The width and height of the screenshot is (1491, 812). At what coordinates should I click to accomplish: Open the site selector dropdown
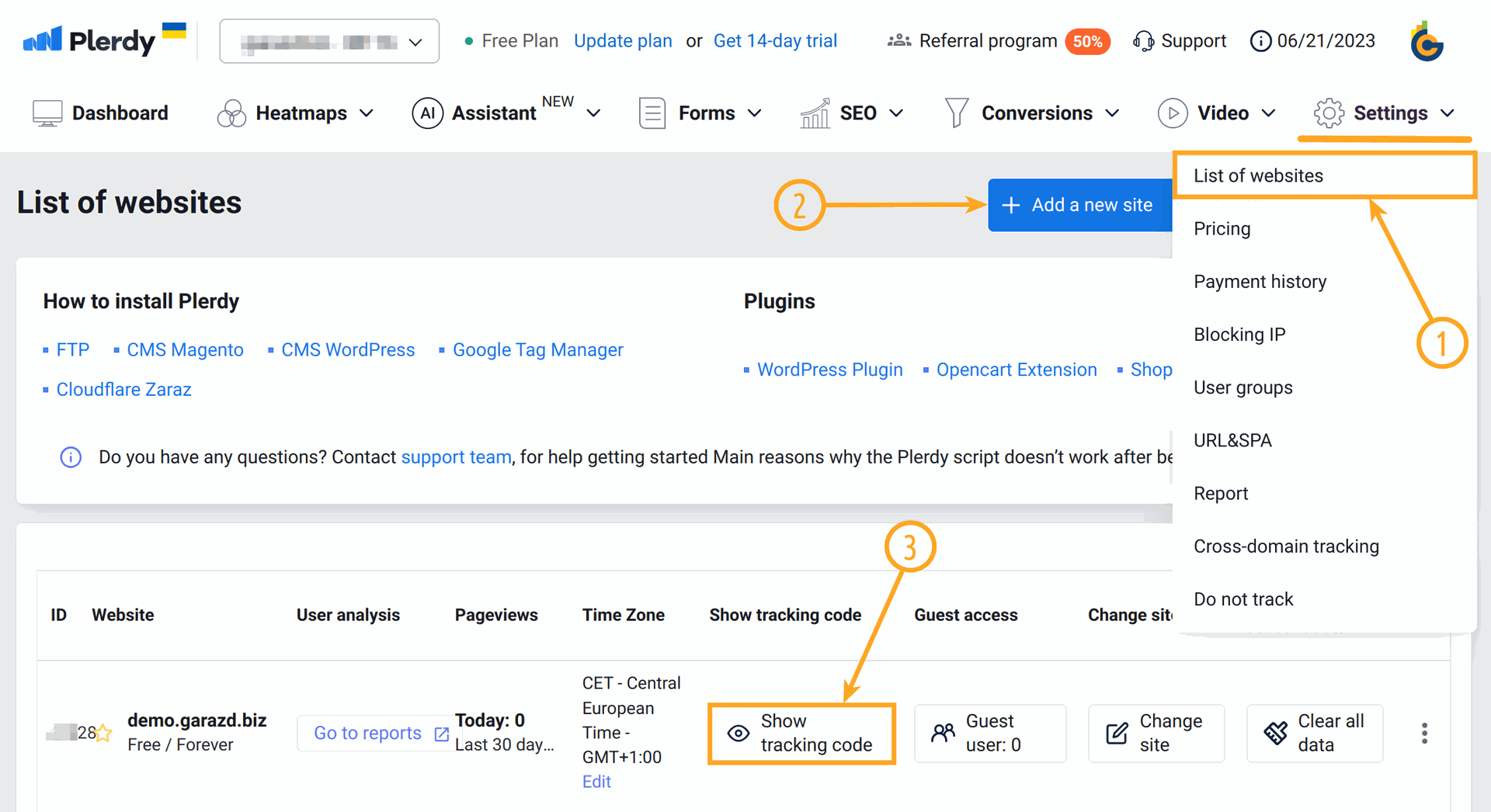pos(329,41)
